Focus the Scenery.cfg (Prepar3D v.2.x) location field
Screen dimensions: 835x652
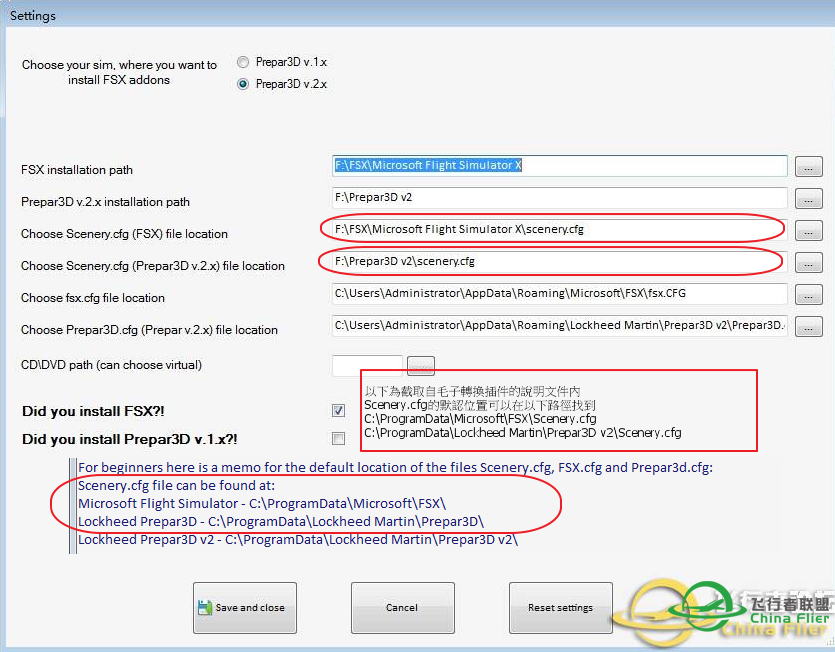click(x=560, y=262)
